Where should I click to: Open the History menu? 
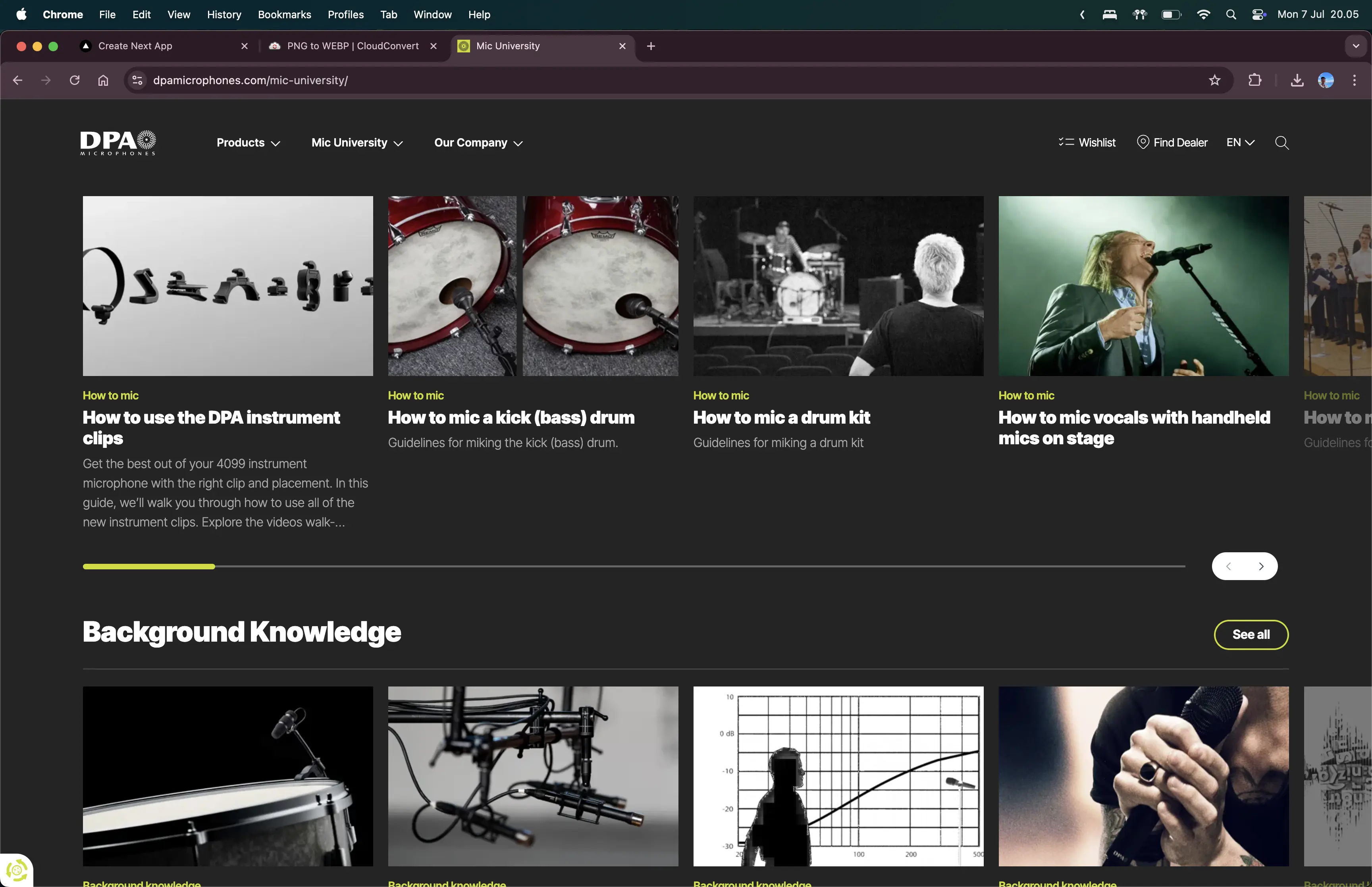coord(224,14)
